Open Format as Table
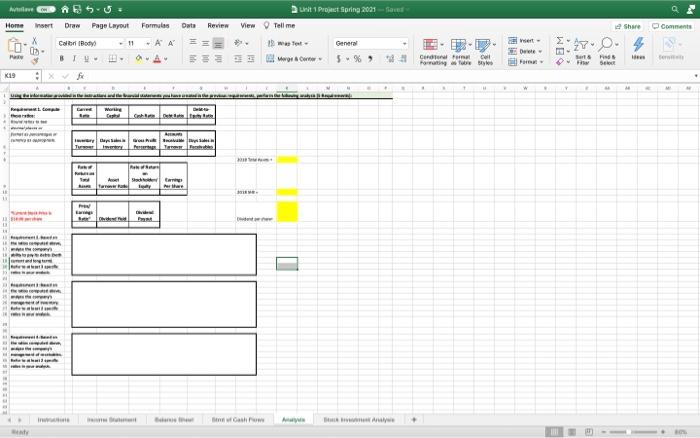The height and width of the screenshot is (438, 700). point(461,52)
